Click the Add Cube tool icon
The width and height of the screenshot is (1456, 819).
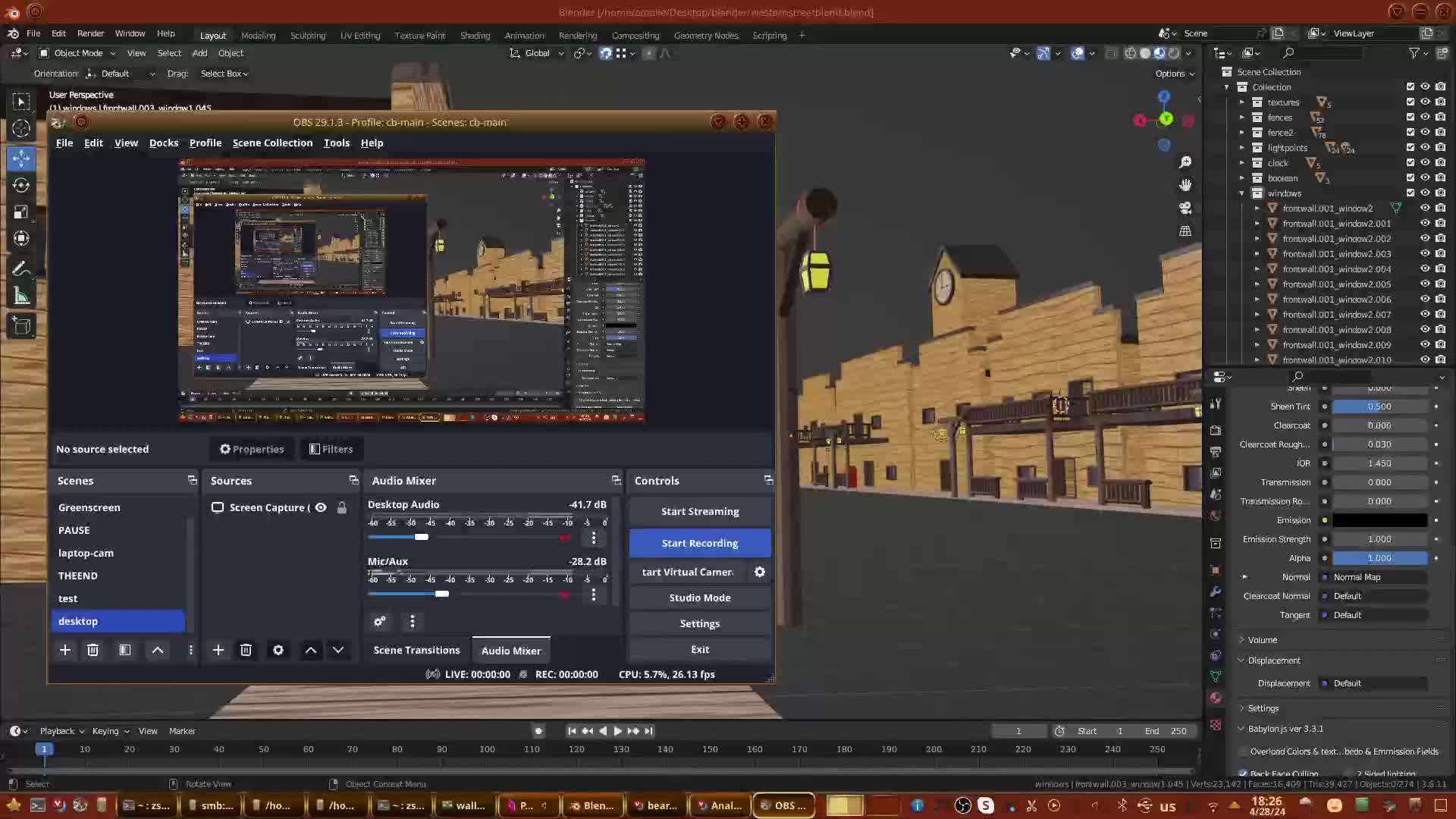coord(21,327)
